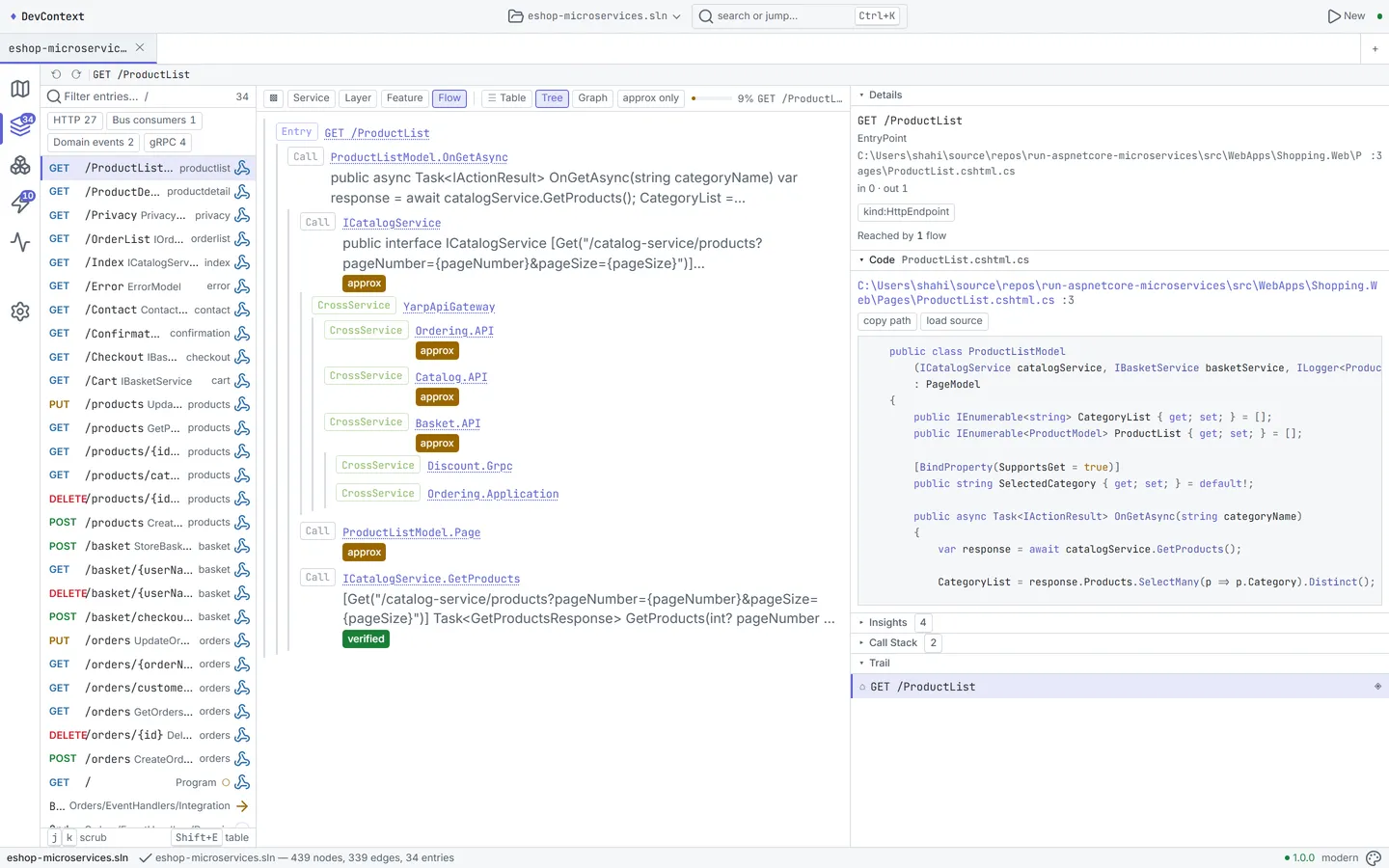1389x868 pixels.
Task: Switch grouping to Layer
Action: click(x=358, y=98)
